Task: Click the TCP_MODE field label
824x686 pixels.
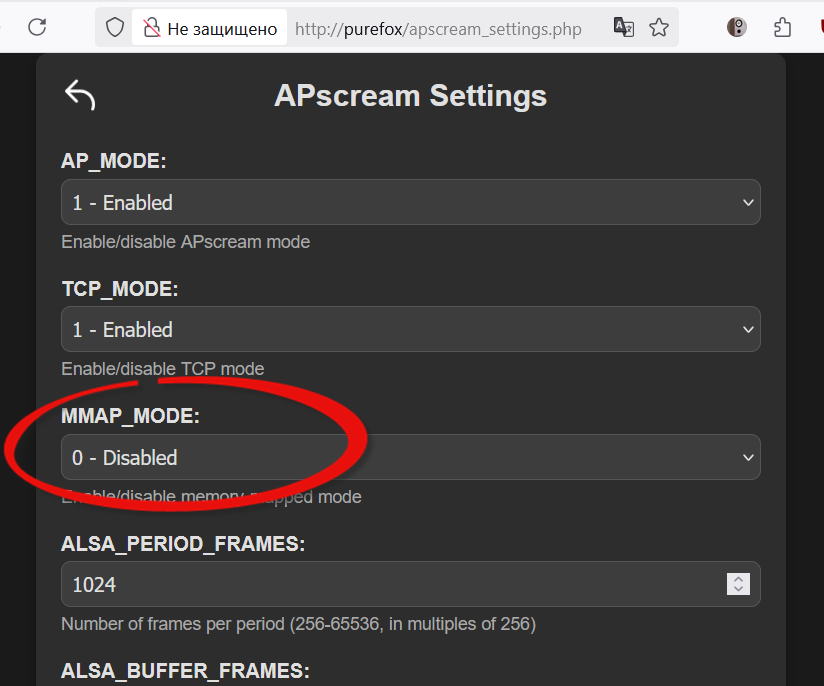Action: pyautogui.click(x=119, y=289)
